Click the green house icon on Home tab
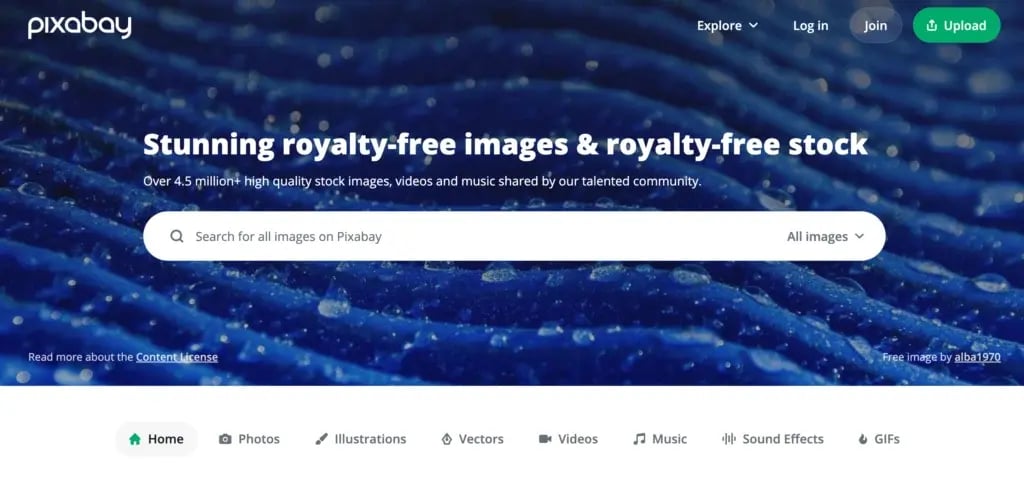Image resolution: width=1024 pixels, height=477 pixels. pyautogui.click(x=135, y=439)
